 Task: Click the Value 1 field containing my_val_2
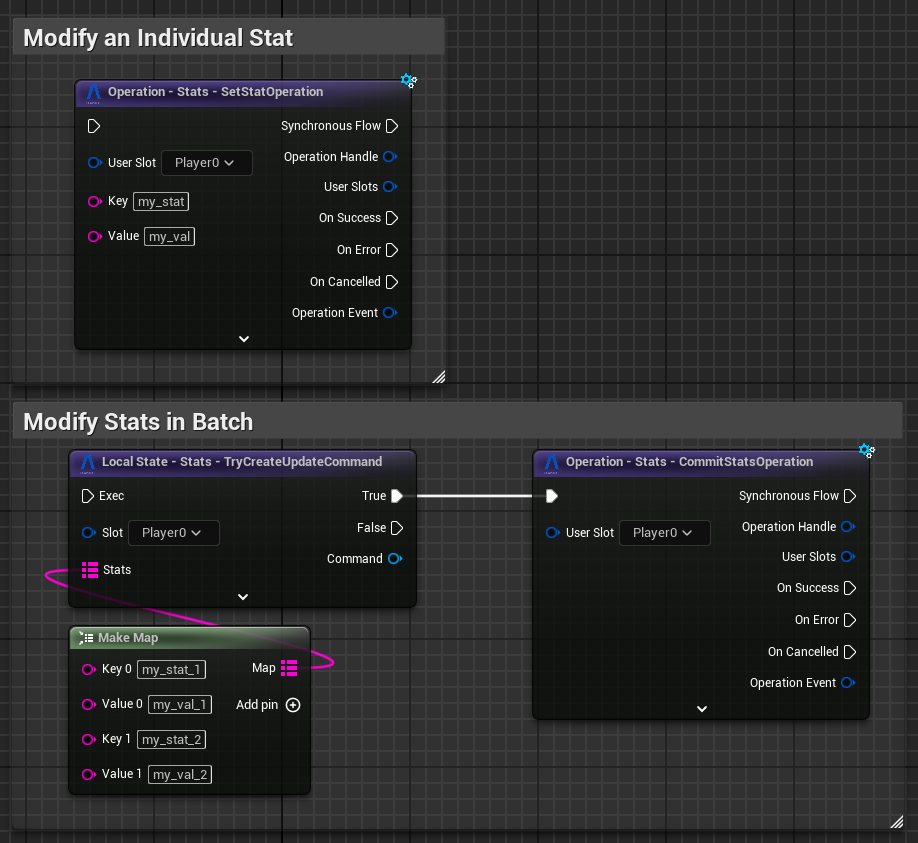pyautogui.click(x=180, y=775)
